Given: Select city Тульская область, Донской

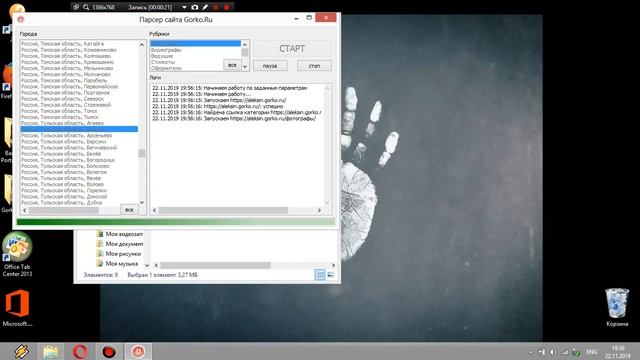Looking at the screenshot, I should 64,196.
